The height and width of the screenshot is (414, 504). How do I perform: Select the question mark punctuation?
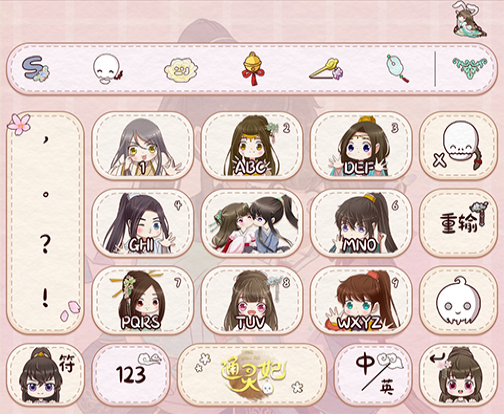tap(46, 244)
